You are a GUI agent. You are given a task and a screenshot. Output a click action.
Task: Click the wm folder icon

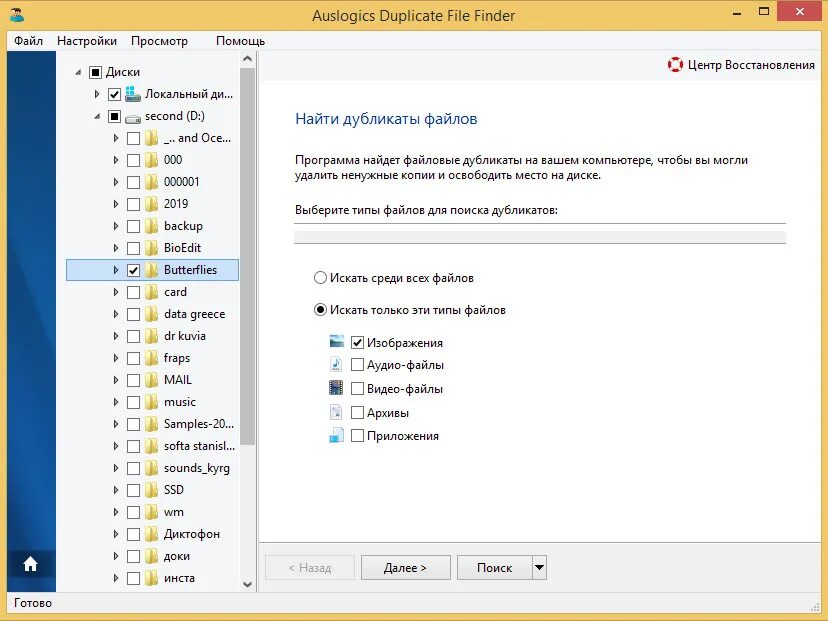152,512
